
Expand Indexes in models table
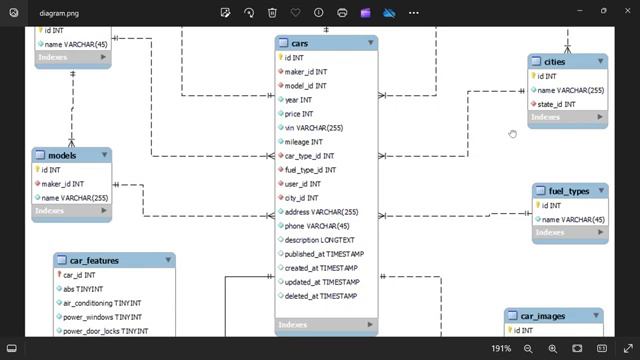pos(104,210)
